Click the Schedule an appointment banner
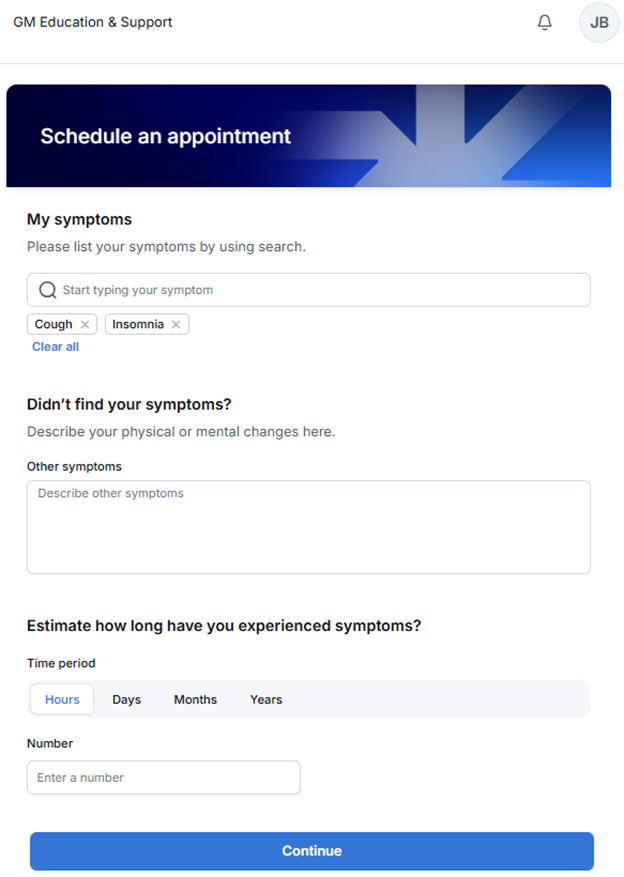This screenshot has width=624, height=877. pyautogui.click(x=166, y=136)
